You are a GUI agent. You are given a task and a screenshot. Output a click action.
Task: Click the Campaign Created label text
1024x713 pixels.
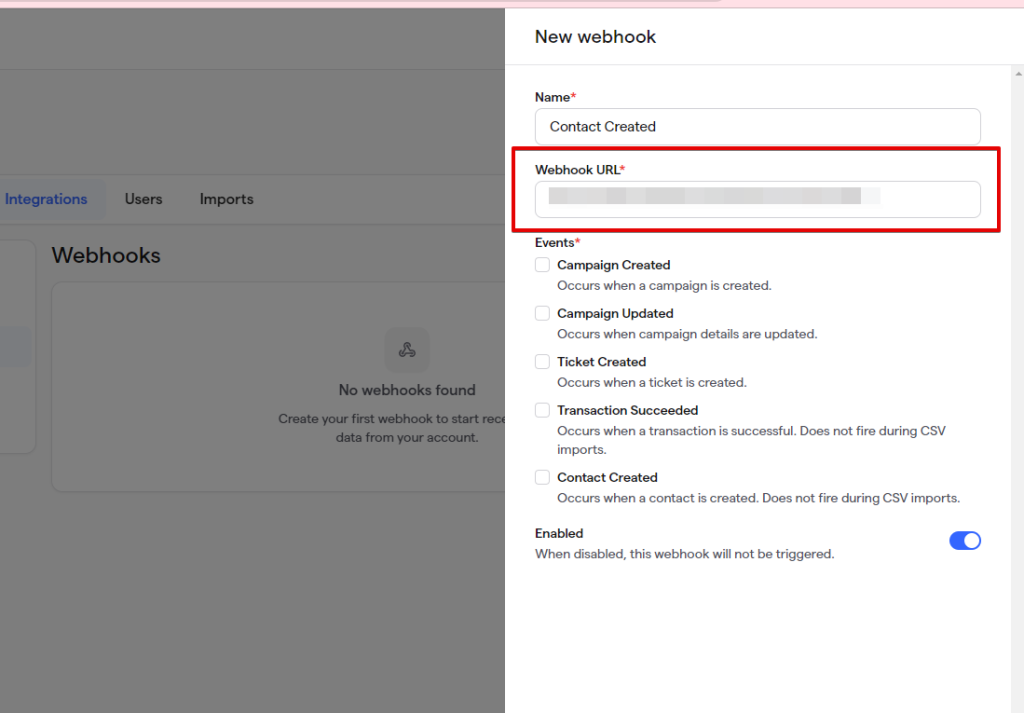tap(613, 265)
